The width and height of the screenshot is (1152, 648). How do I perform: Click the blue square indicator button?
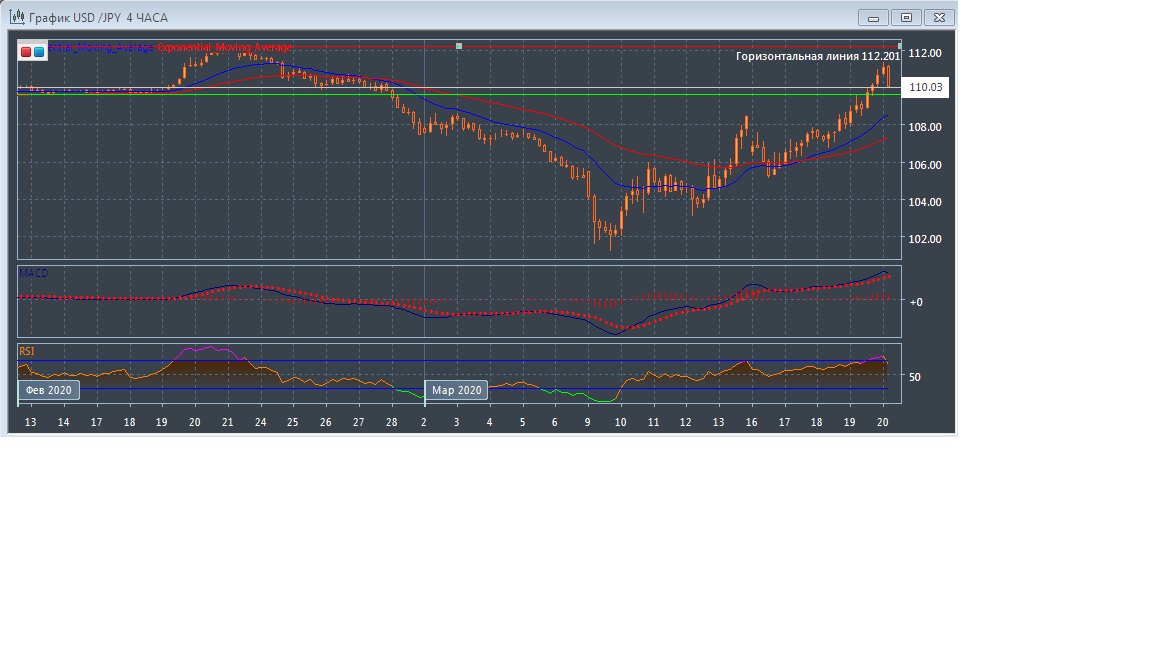39,51
